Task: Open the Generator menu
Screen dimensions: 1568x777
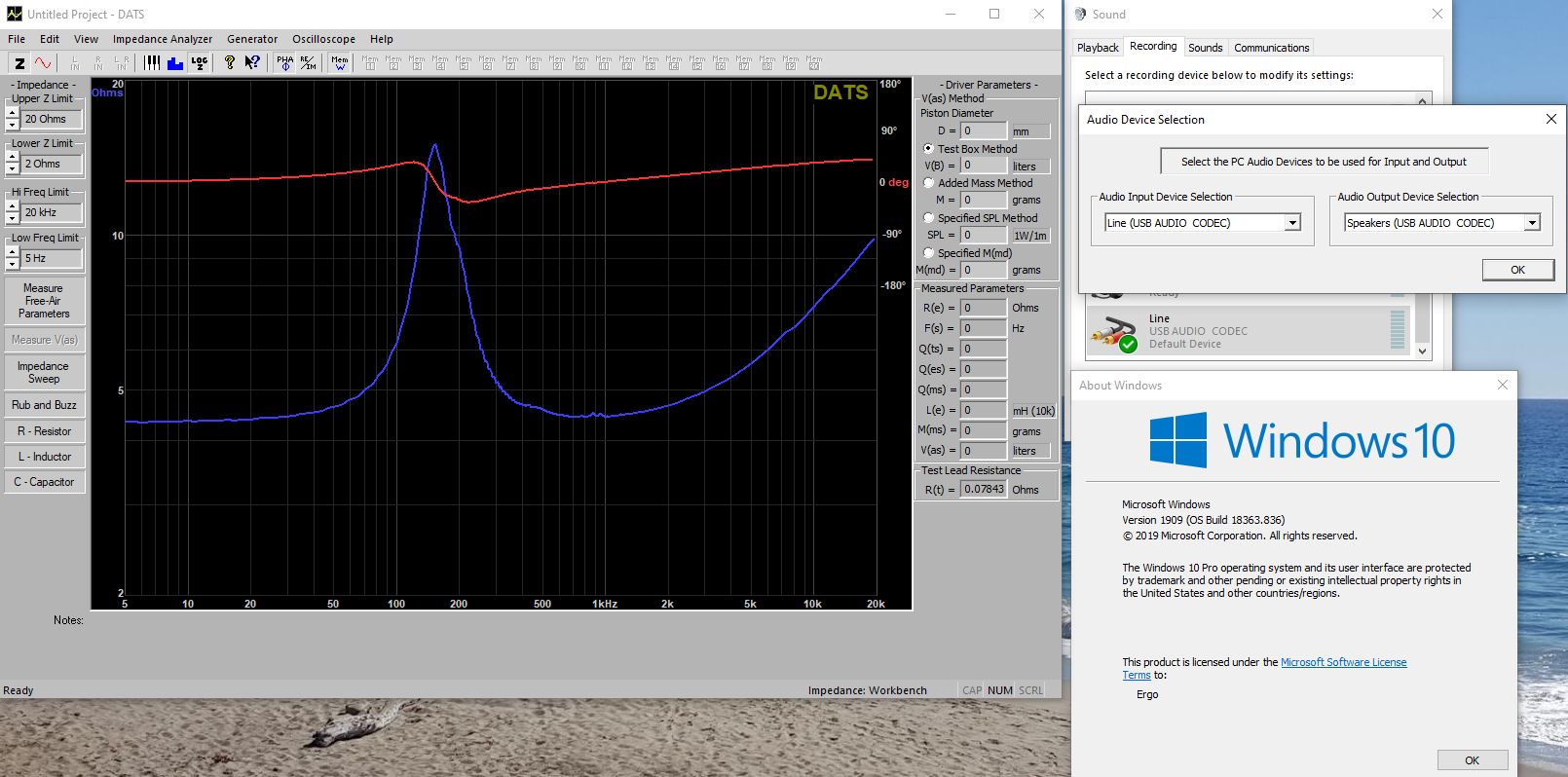Action: click(252, 39)
